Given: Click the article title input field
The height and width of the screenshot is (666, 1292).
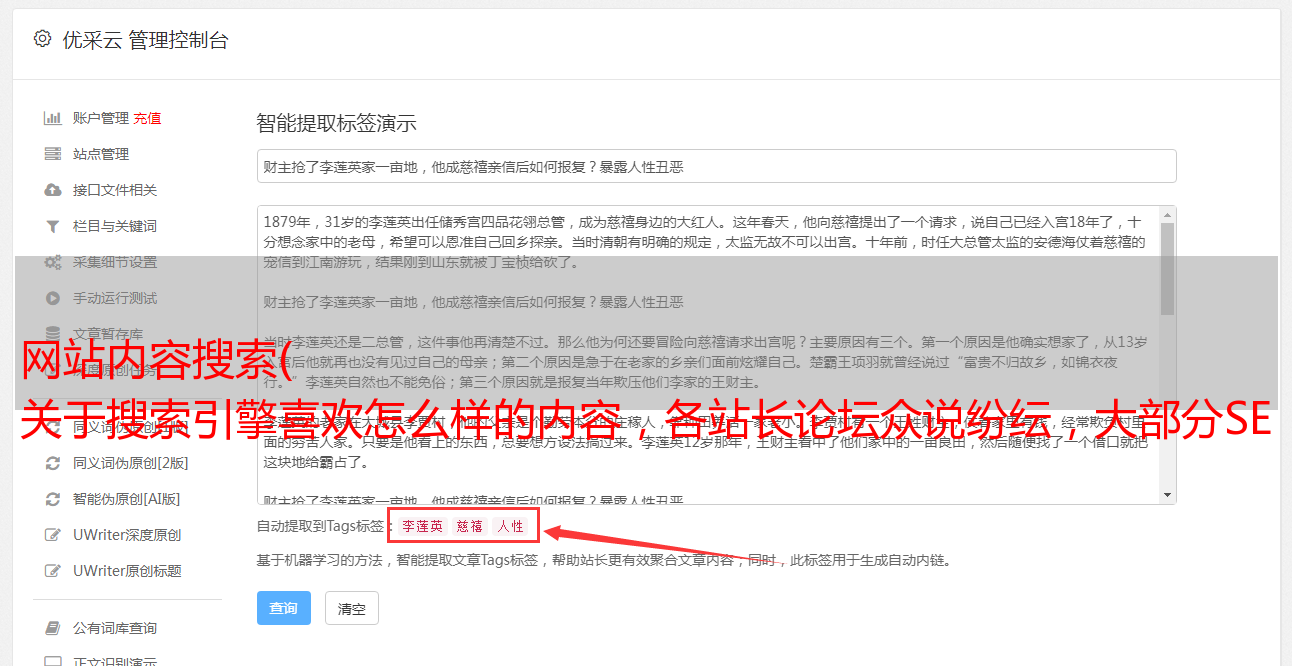Looking at the screenshot, I should coord(716,166).
